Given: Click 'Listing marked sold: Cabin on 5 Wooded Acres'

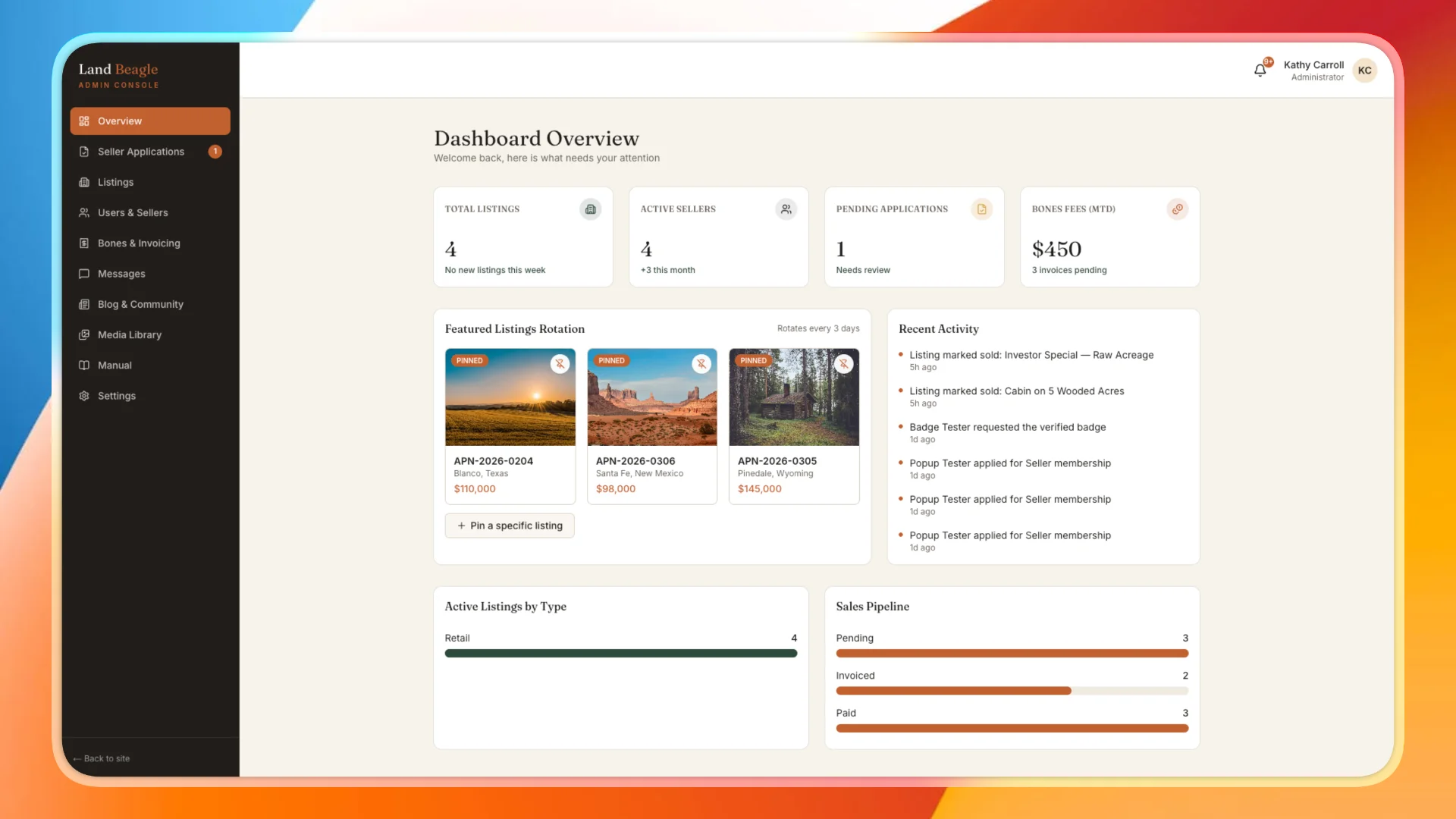Looking at the screenshot, I should coord(1017,391).
